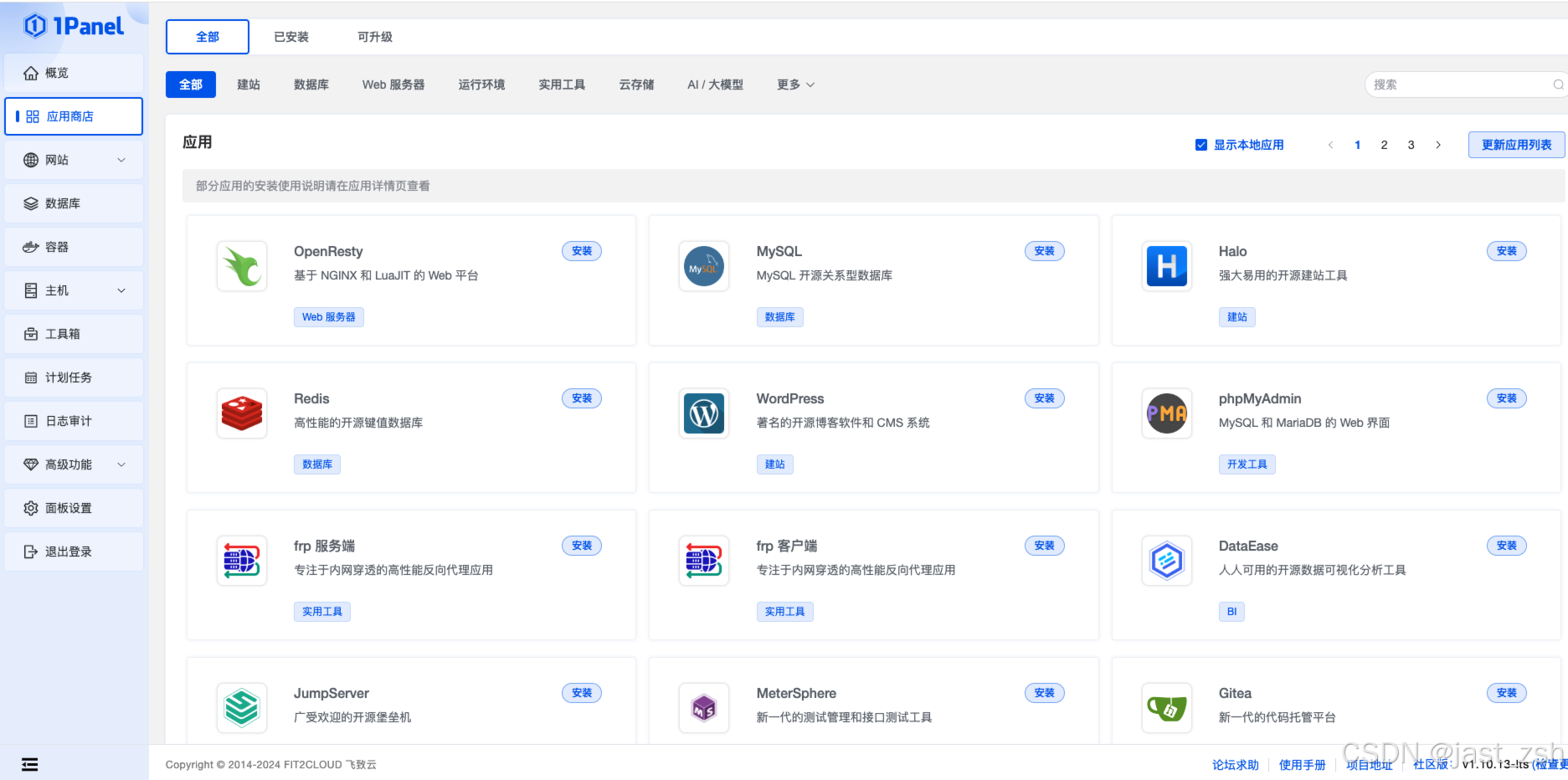The width and height of the screenshot is (1568, 780).
Task: Open the 论坛求助 link
Action: (x=1236, y=765)
